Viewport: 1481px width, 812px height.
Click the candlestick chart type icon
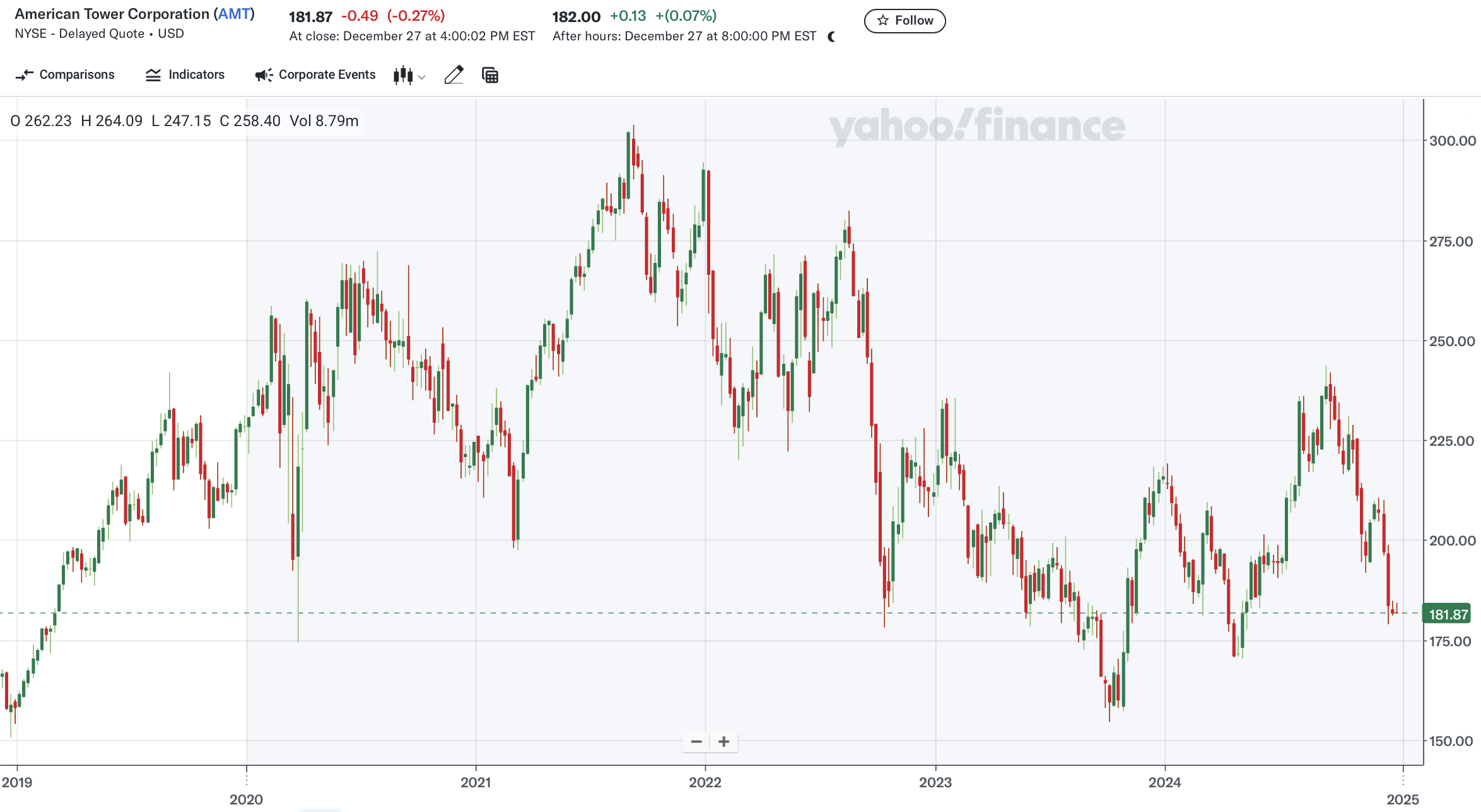pyautogui.click(x=403, y=76)
